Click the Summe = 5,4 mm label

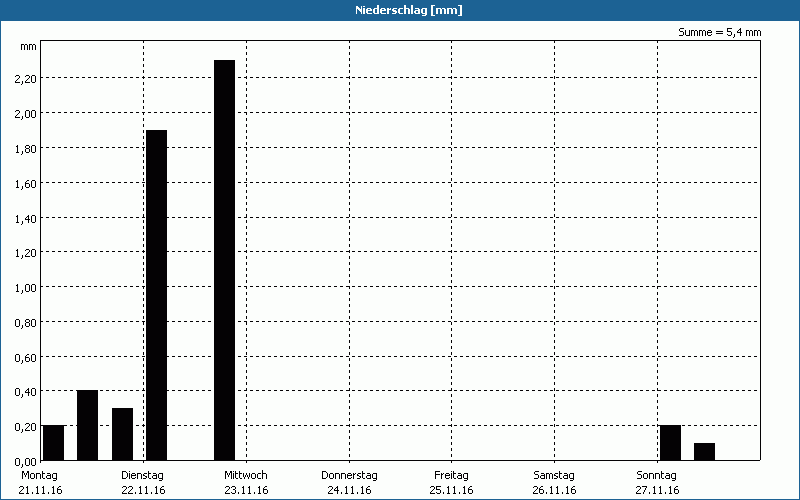[719, 32]
